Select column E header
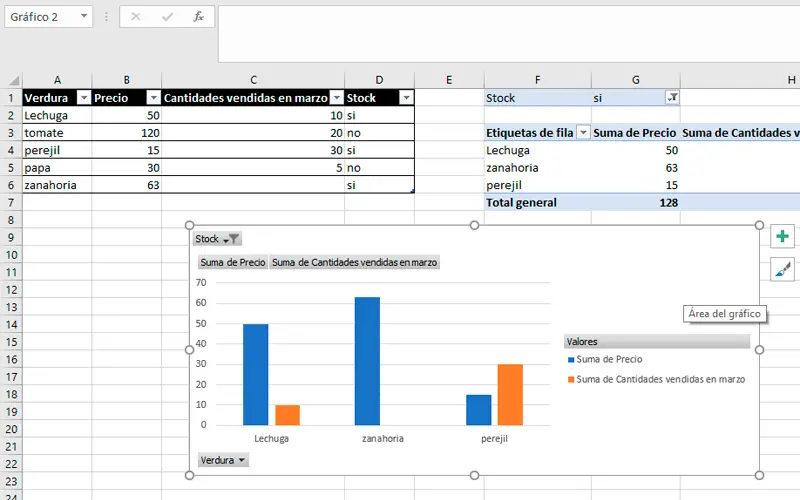Screen dimensions: 800x500 (x=449, y=80)
